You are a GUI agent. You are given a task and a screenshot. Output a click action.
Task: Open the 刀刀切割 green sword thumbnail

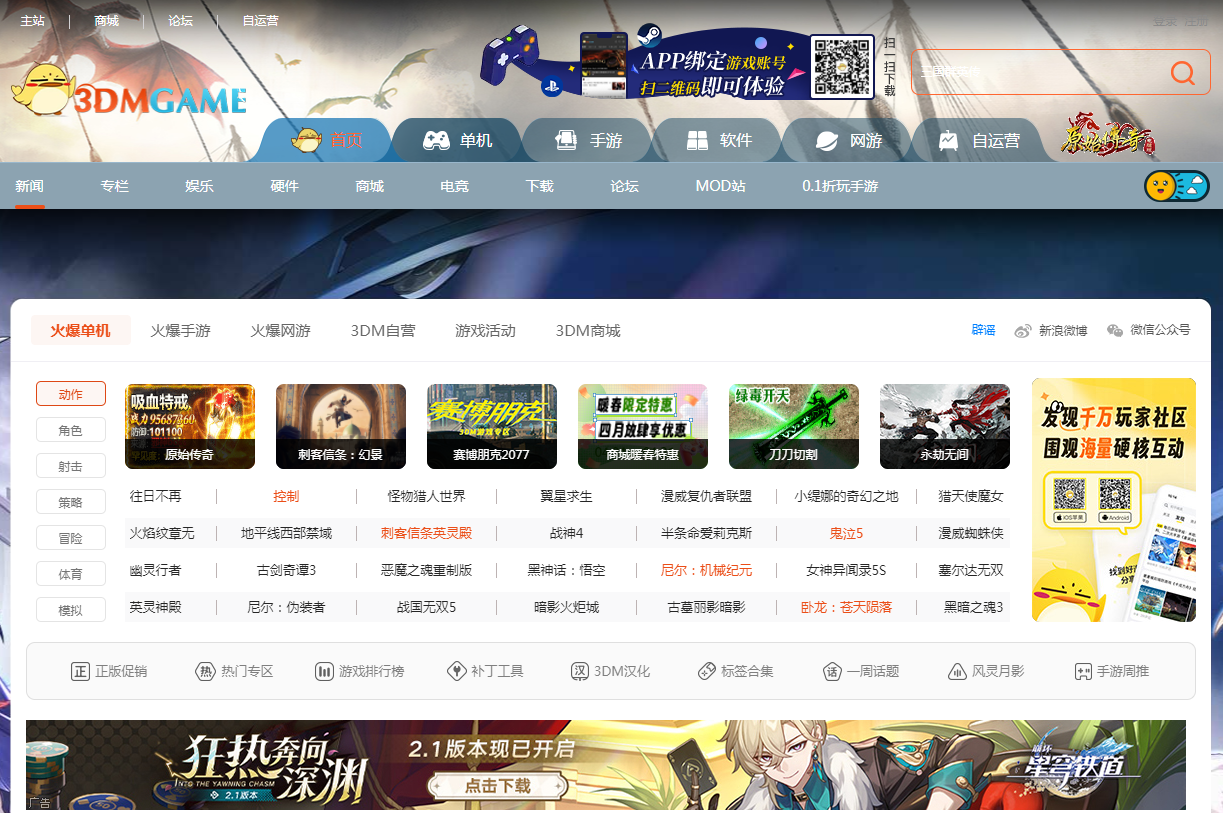pos(794,427)
